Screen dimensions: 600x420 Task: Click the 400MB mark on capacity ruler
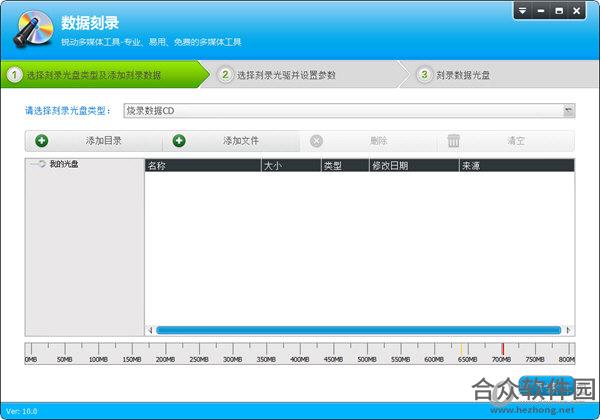[300, 360]
